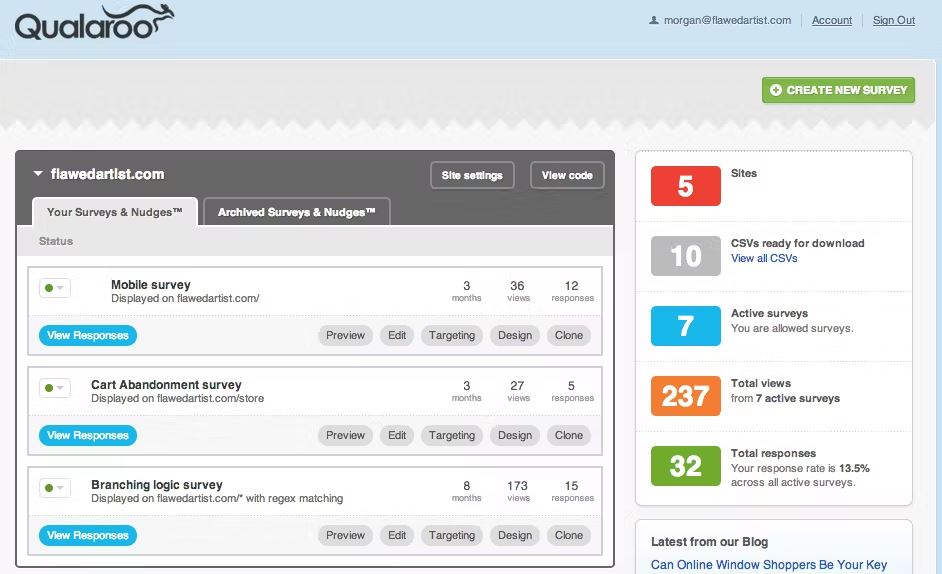Viewport: 942px width, 574px height.
Task: Click the Mobile survey title
Action: pos(151,285)
